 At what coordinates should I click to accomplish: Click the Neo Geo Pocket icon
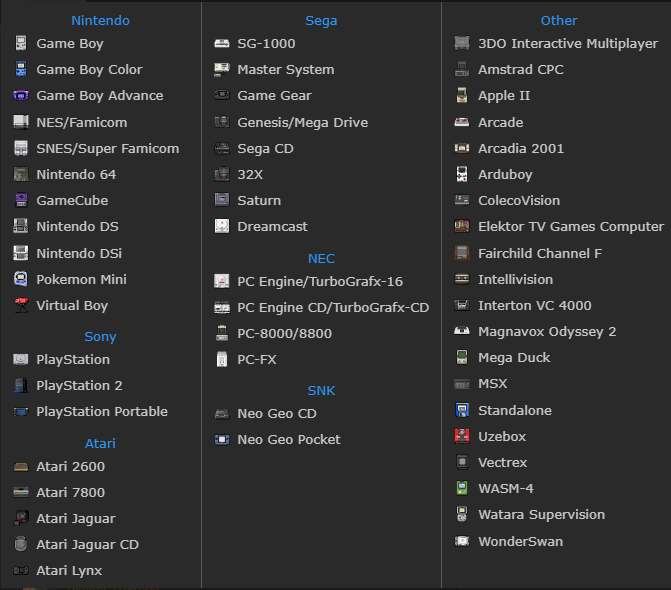[x=222, y=439]
